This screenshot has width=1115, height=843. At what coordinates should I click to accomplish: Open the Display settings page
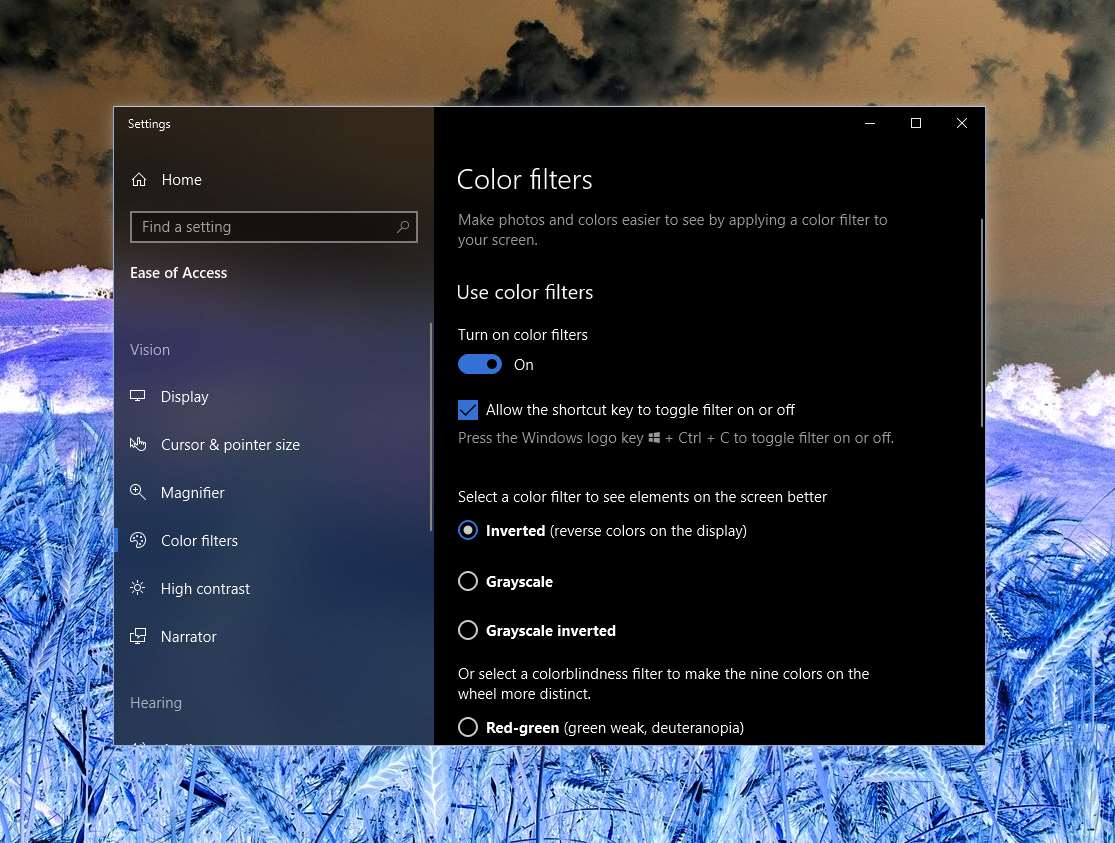(185, 397)
